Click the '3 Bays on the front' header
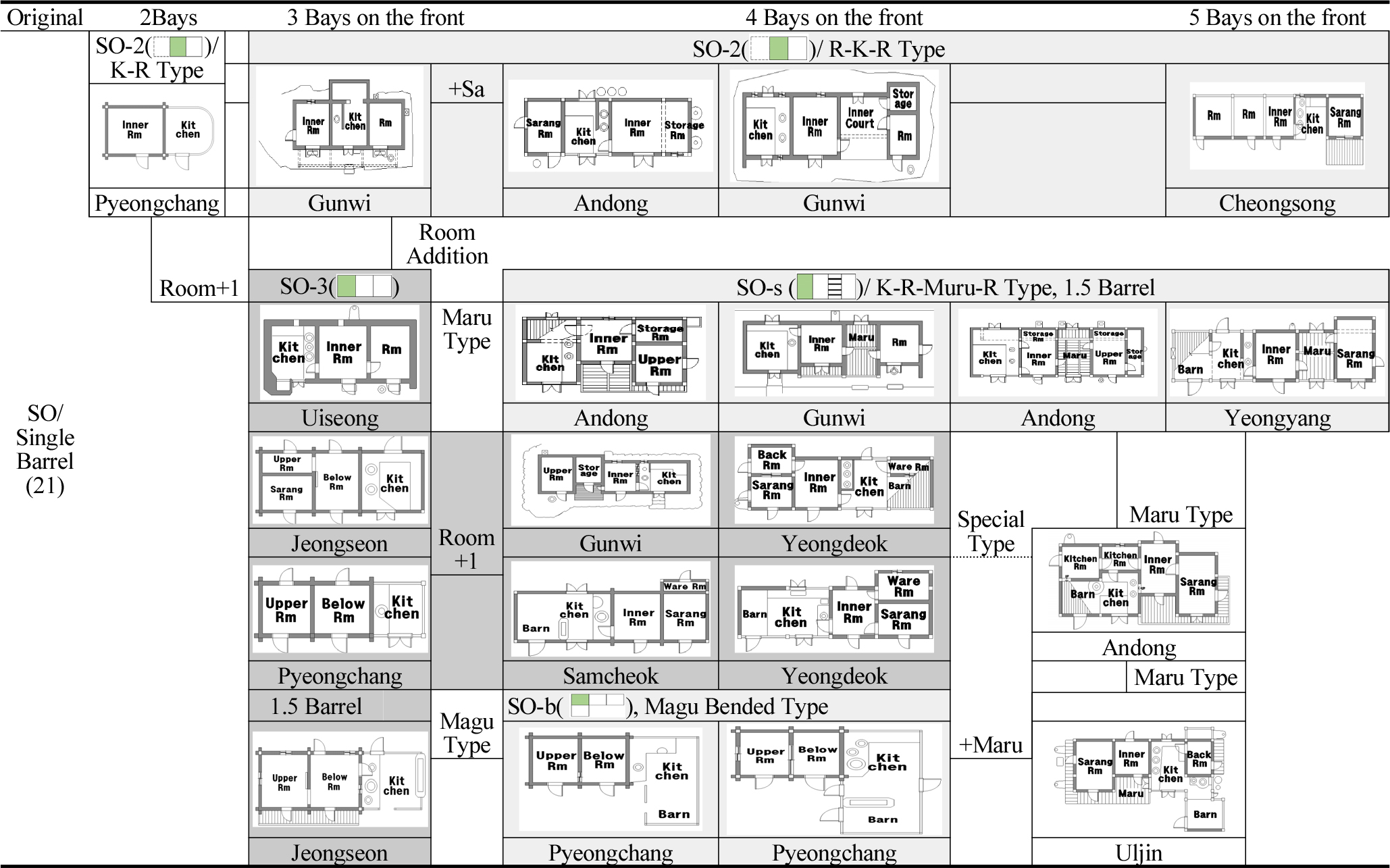The width and height of the screenshot is (1390, 868). pos(376,17)
